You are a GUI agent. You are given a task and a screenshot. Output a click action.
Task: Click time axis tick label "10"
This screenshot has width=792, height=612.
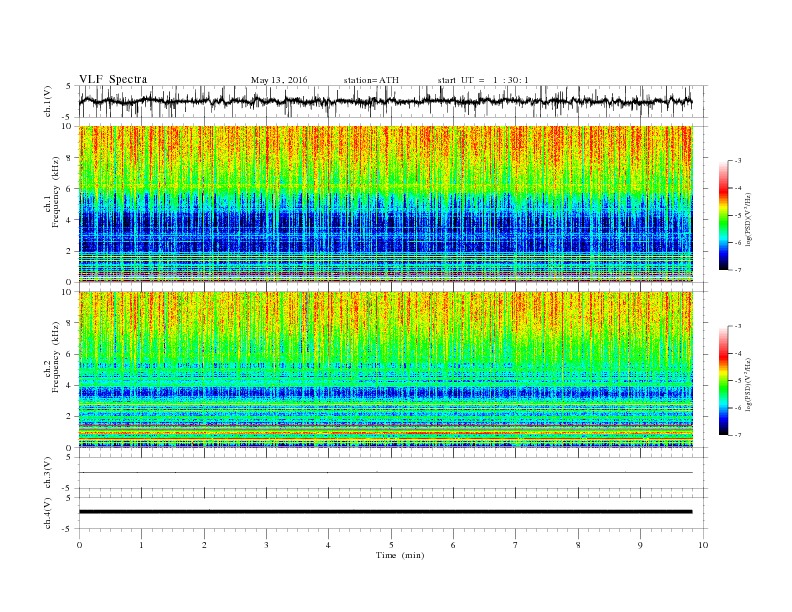(703, 545)
